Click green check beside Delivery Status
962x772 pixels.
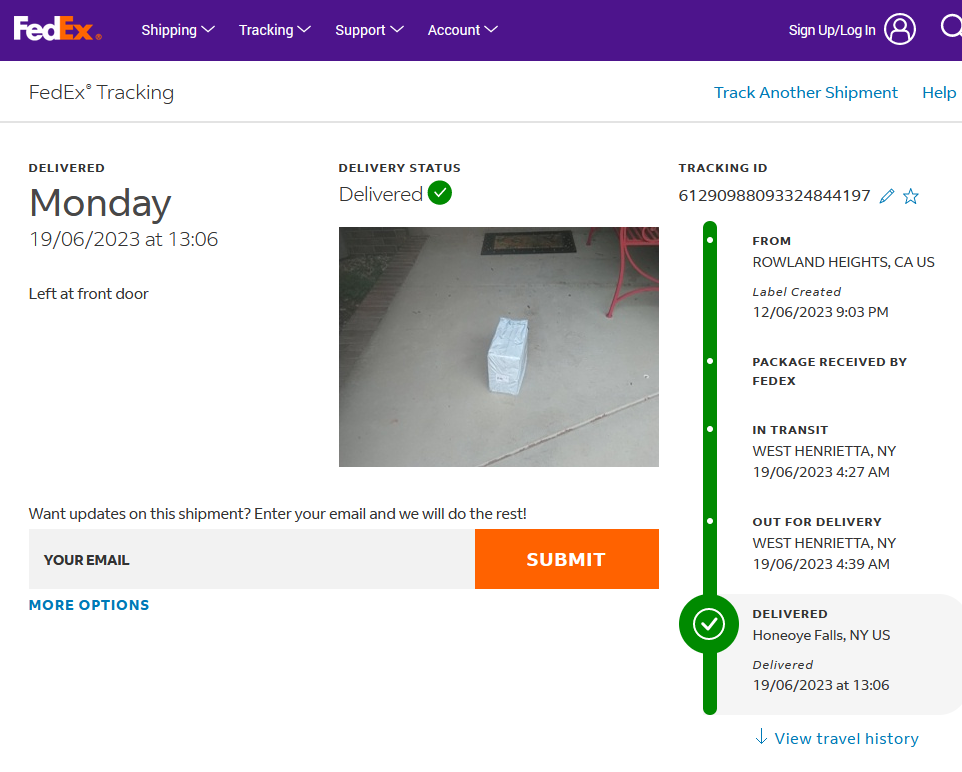point(440,193)
